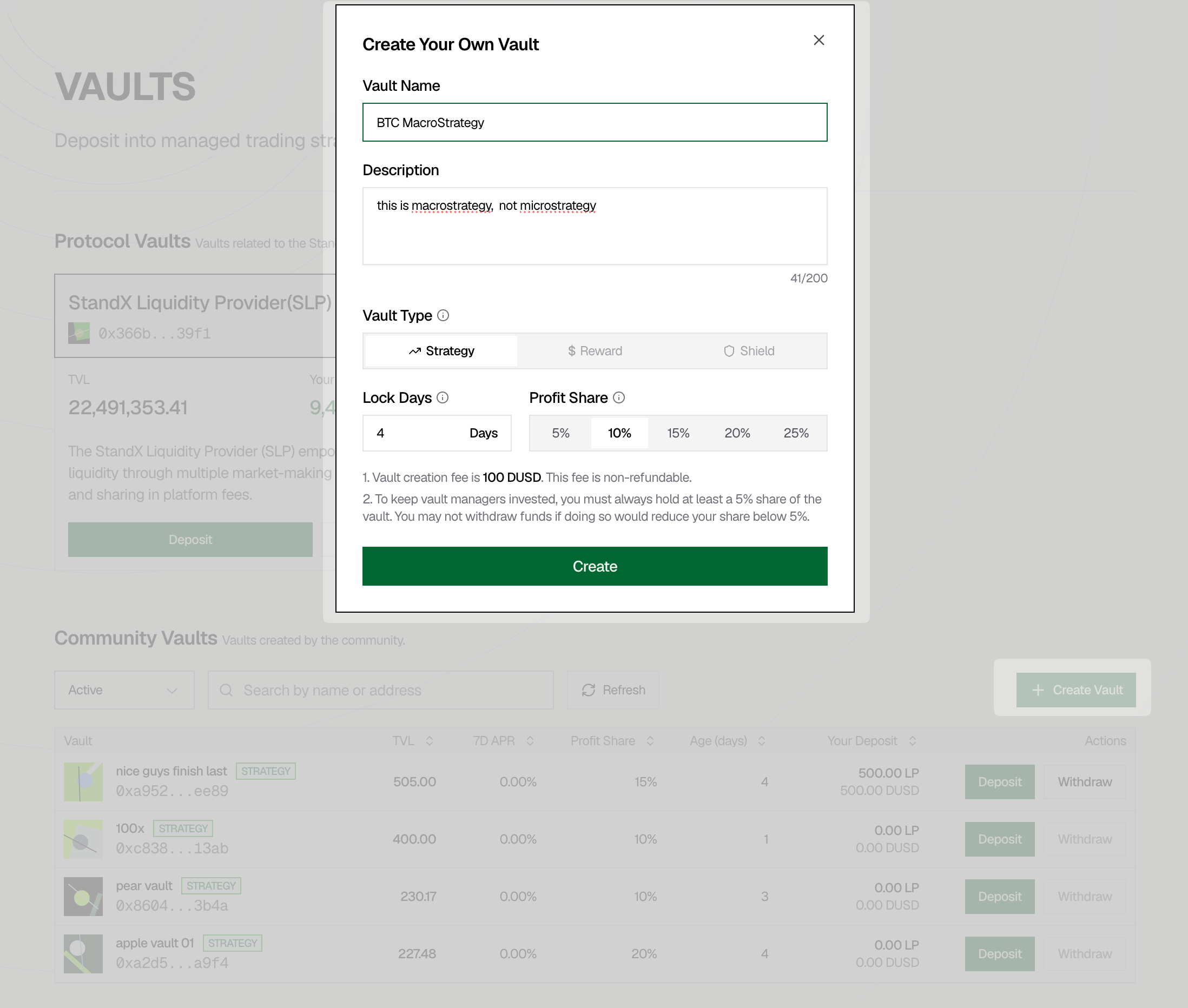Click address 0xc838...13ab

coord(172,848)
